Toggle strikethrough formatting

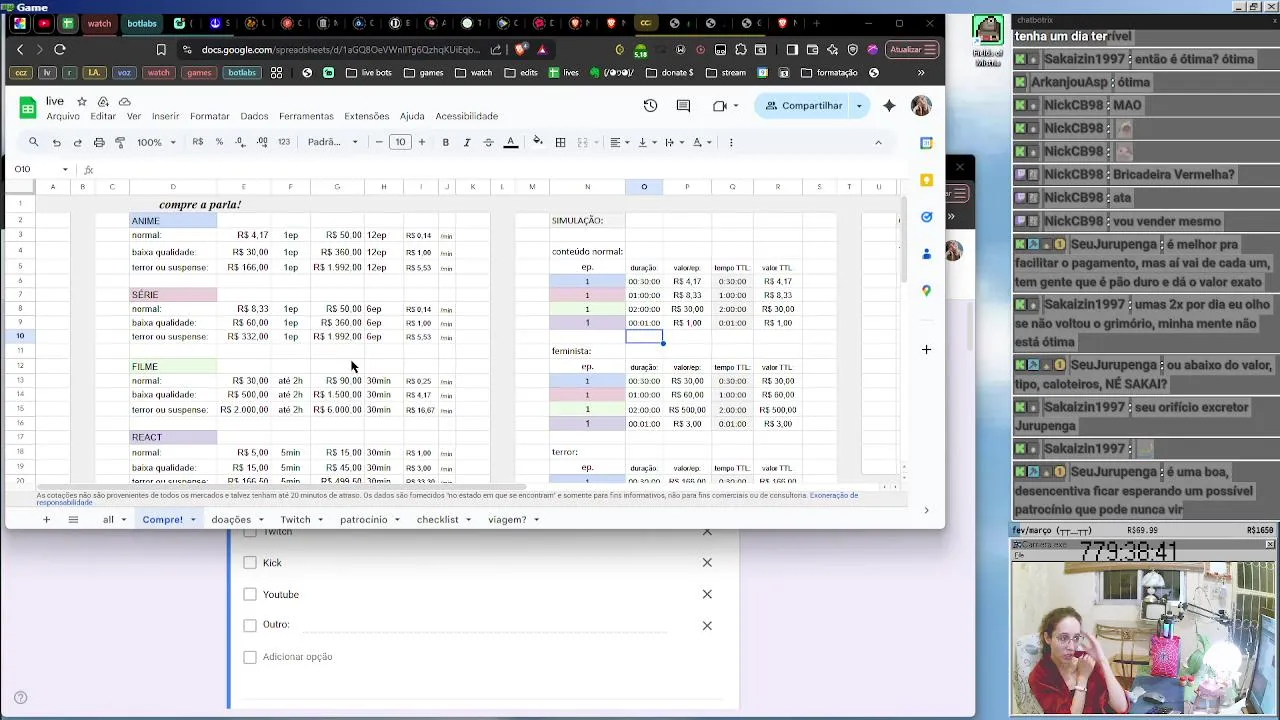coord(488,142)
